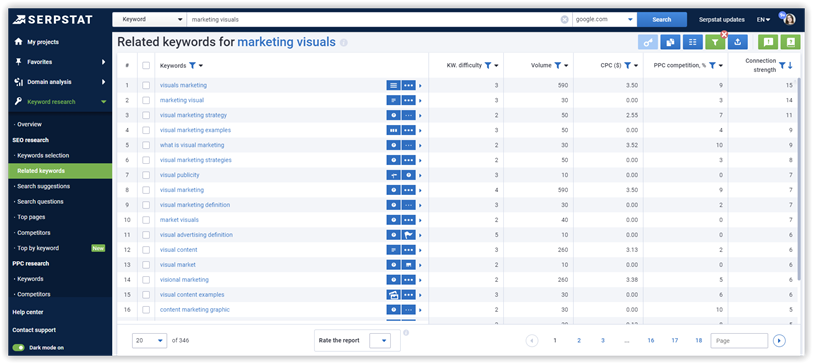This screenshot has height=364, width=813.
Task: Open the table columns settings icon
Action: point(693,43)
